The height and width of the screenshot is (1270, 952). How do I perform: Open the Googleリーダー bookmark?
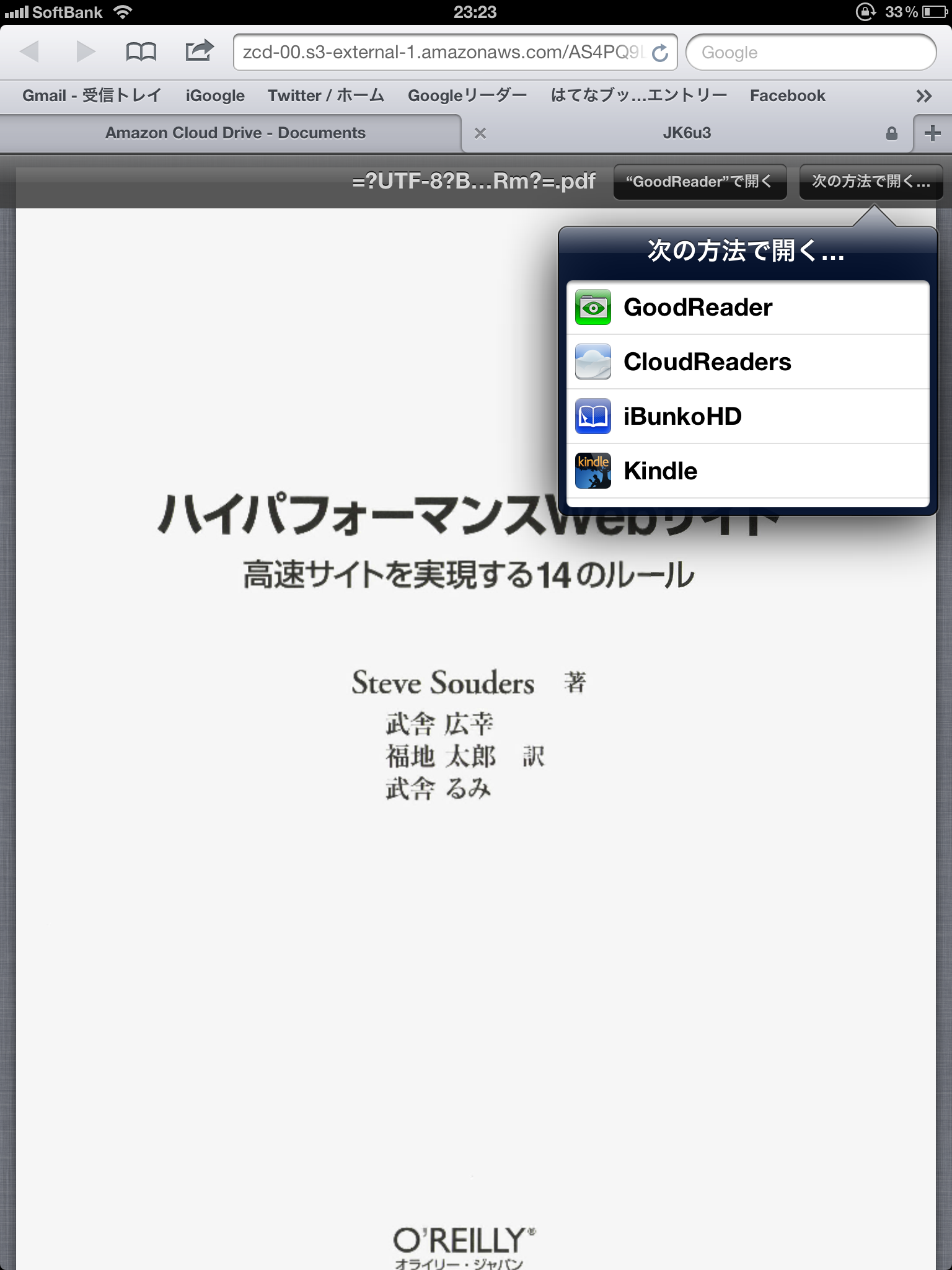click(467, 95)
